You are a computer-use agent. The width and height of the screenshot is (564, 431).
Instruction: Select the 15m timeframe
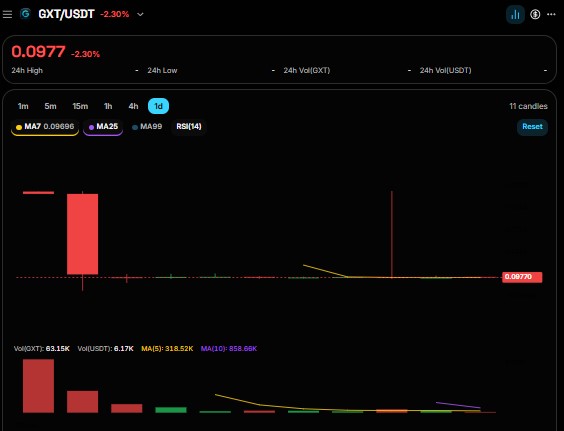[x=80, y=106]
